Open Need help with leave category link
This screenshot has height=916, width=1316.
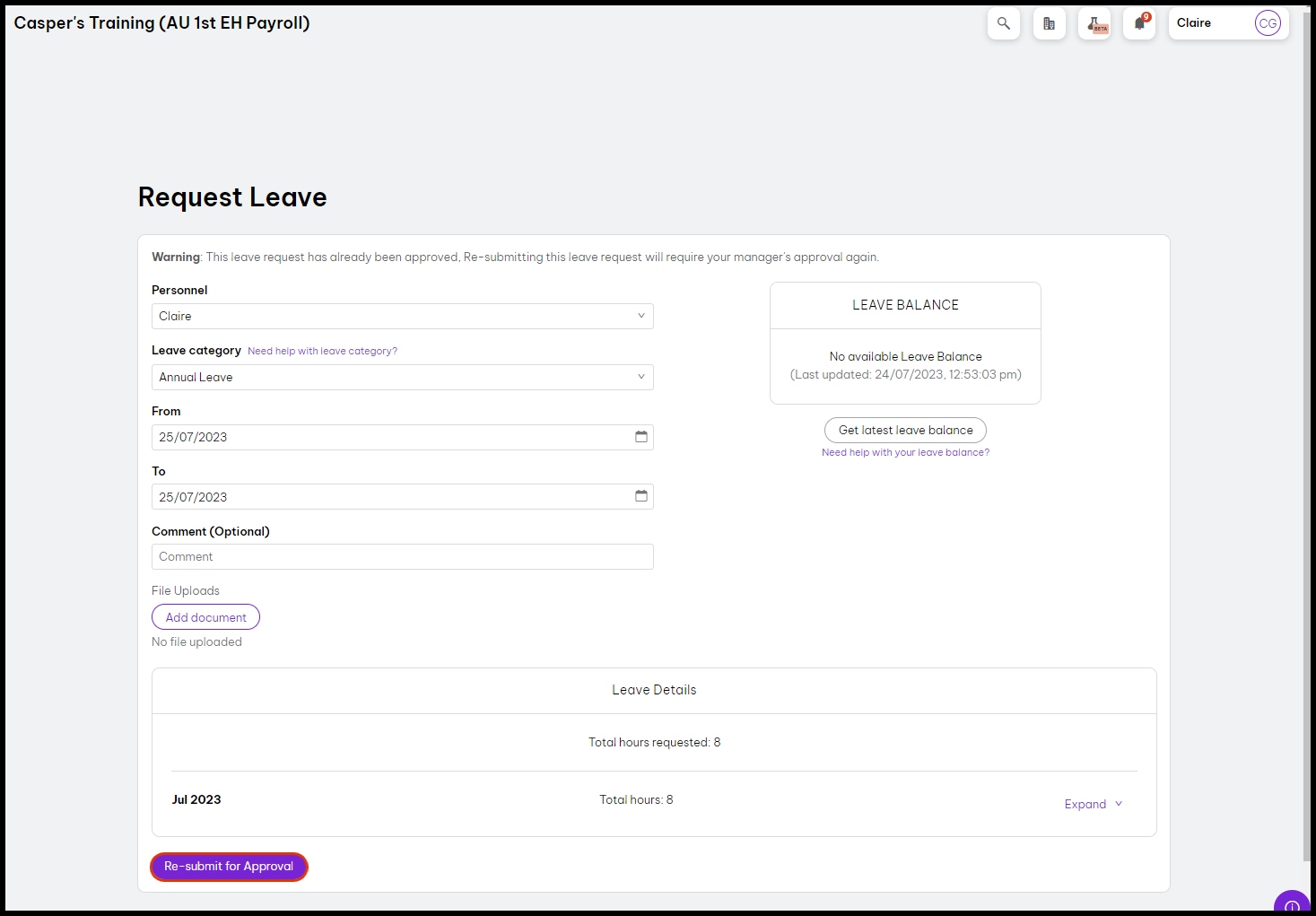click(322, 351)
